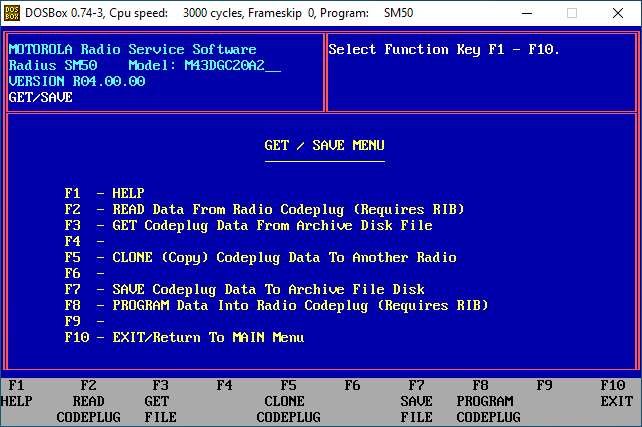Minimize the DOSBox window
Screen dimensions: 642x427
[527, 13]
